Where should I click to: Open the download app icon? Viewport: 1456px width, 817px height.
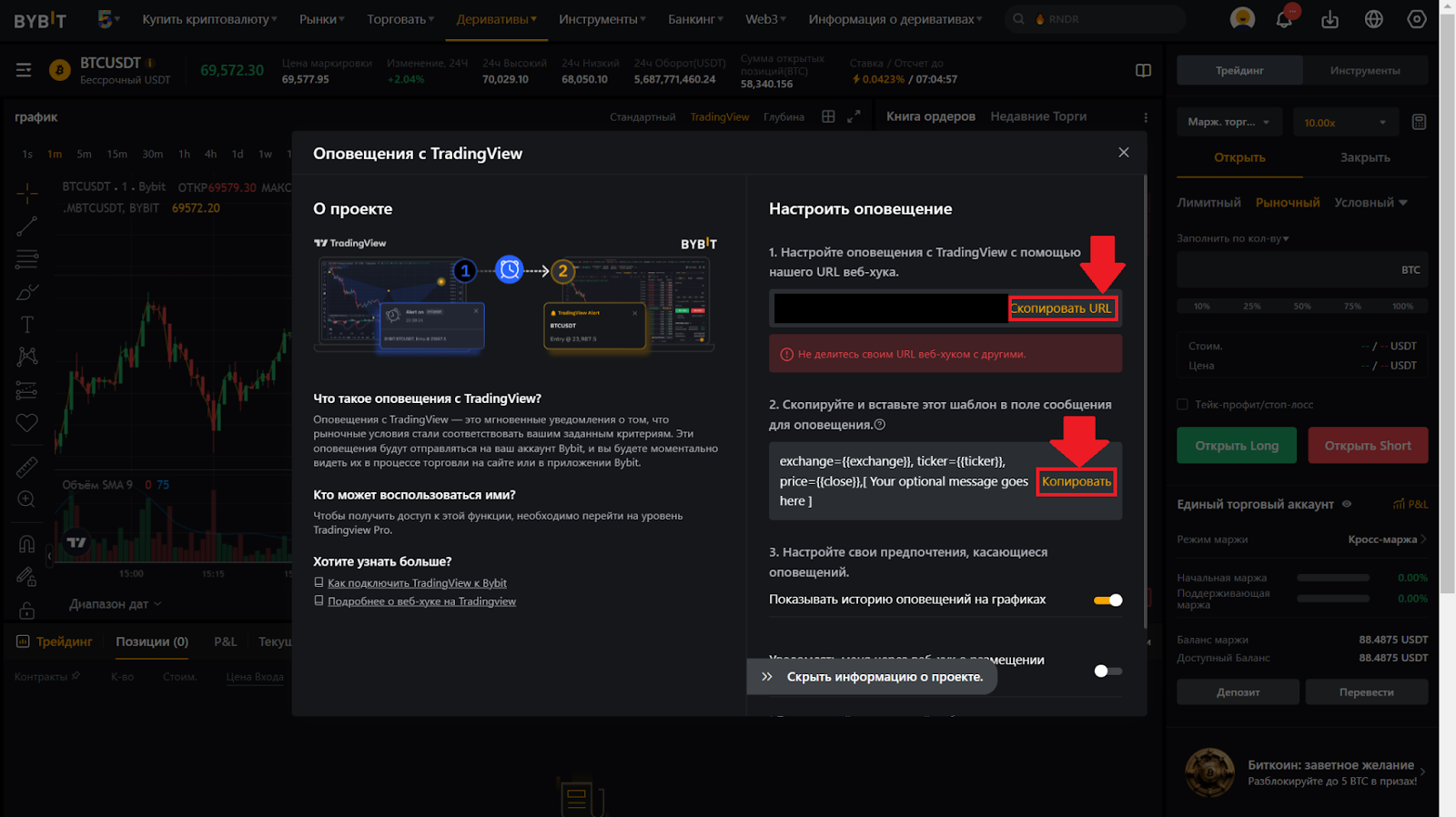(1330, 19)
